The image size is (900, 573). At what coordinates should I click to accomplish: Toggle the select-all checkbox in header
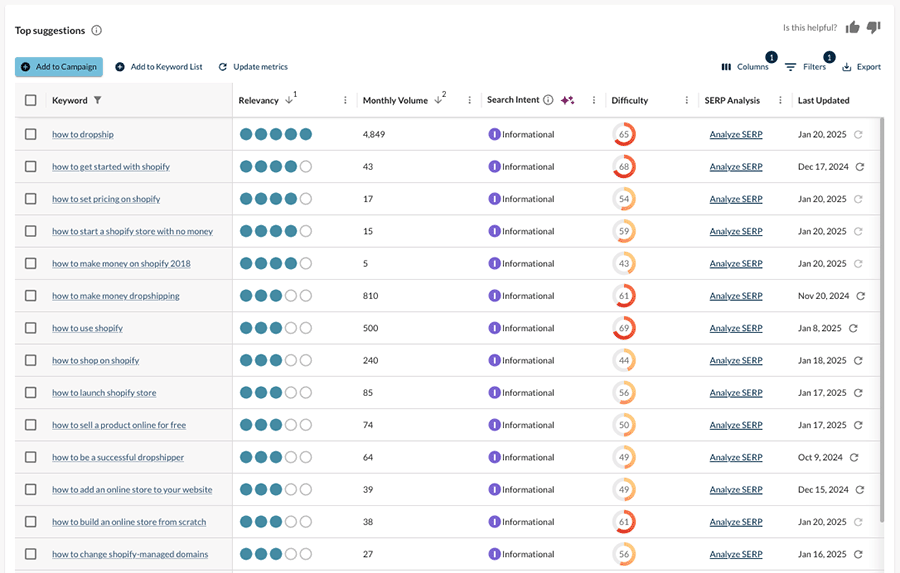pos(31,100)
